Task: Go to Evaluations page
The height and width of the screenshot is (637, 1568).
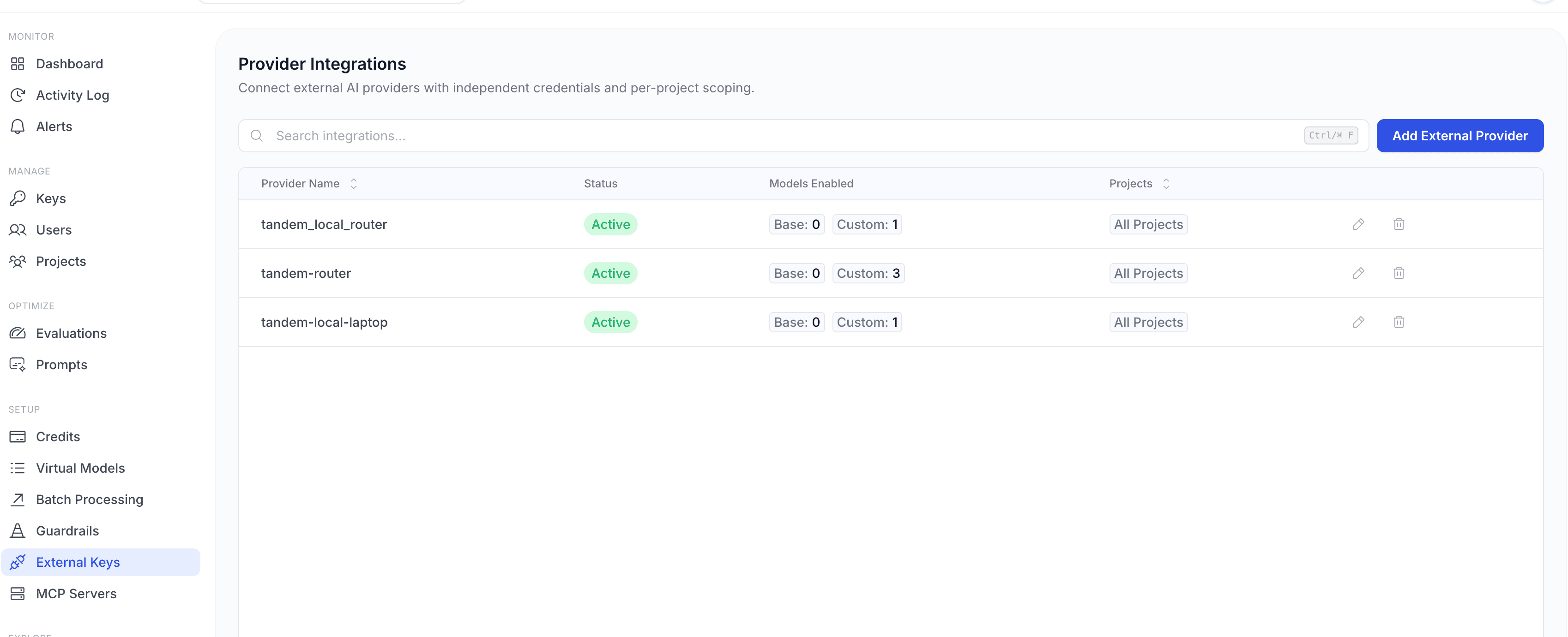Action: coord(101,333)
